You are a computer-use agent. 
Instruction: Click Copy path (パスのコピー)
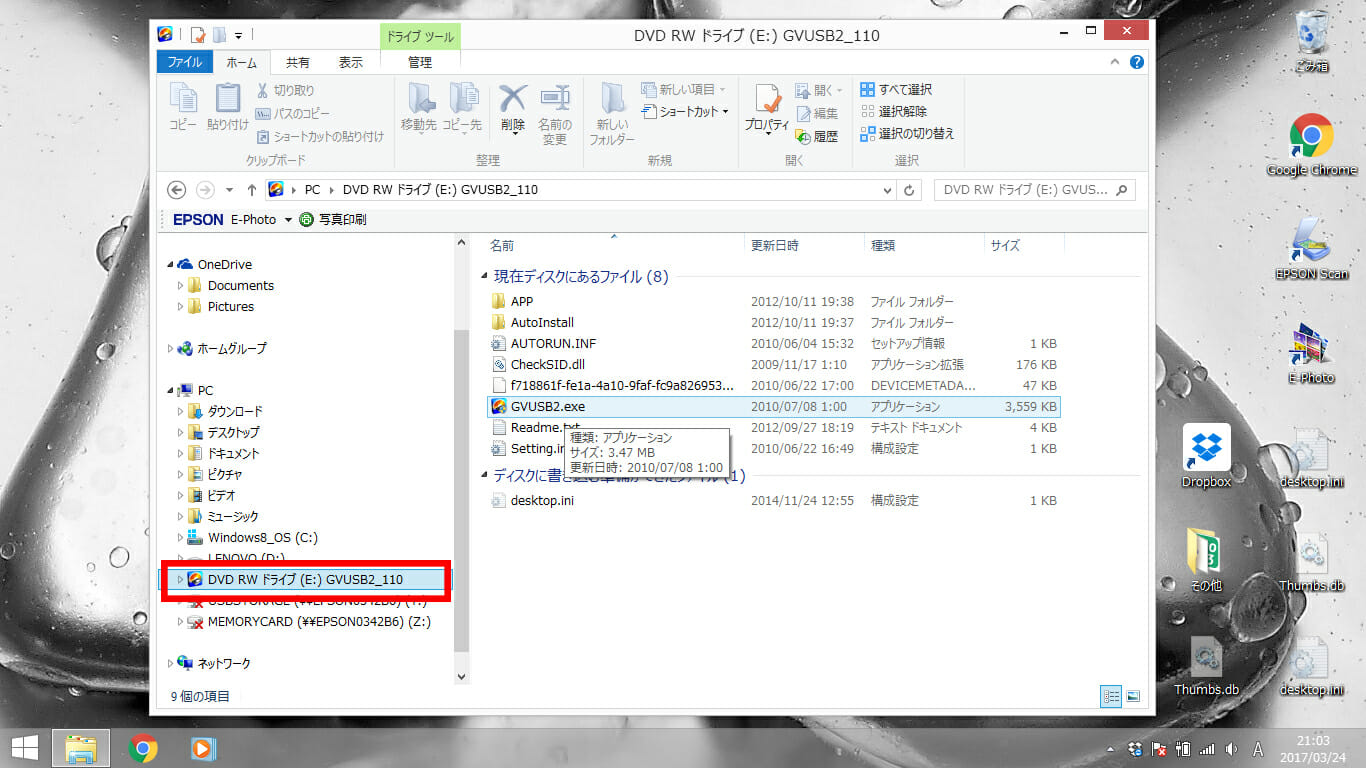coord(293,113)
